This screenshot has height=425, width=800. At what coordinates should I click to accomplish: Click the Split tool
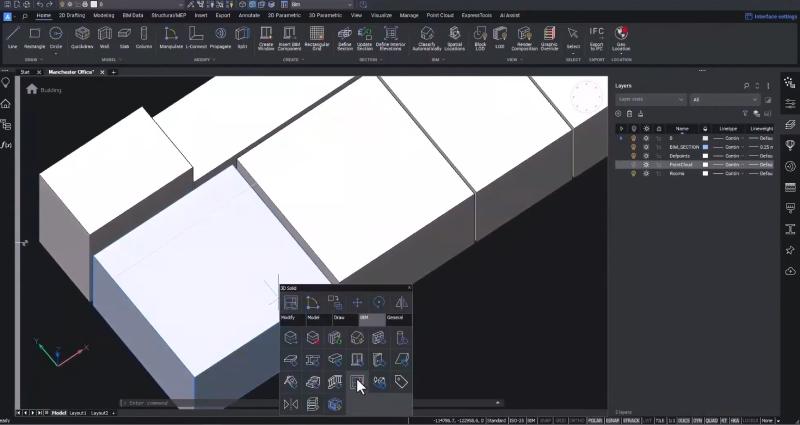coord(242,38)
